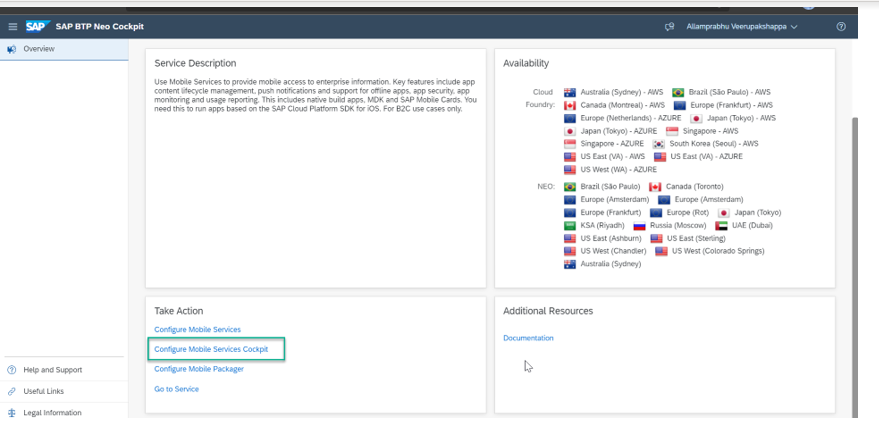
Task: Select Overview in the sidebar
Action: point(64,49)
